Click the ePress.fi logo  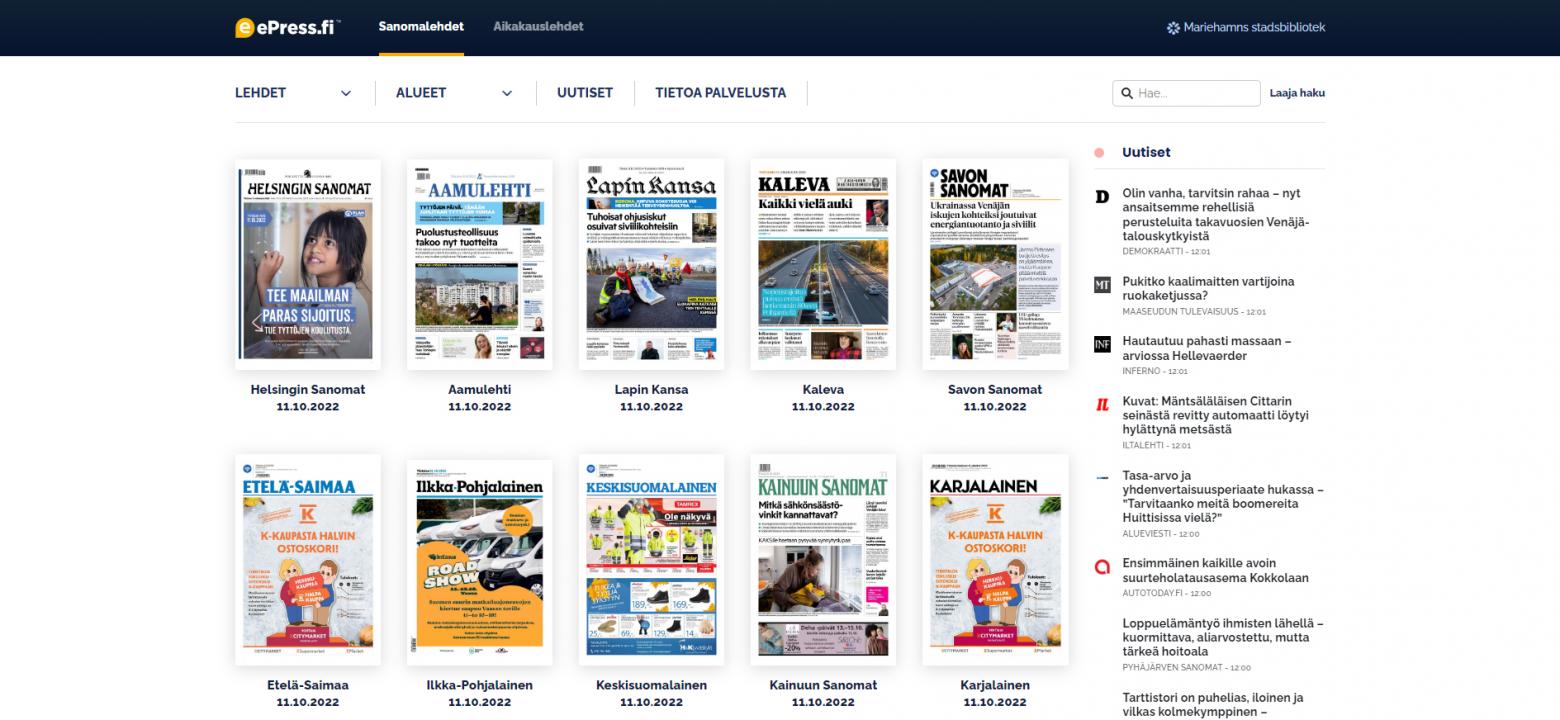(288, 27)
